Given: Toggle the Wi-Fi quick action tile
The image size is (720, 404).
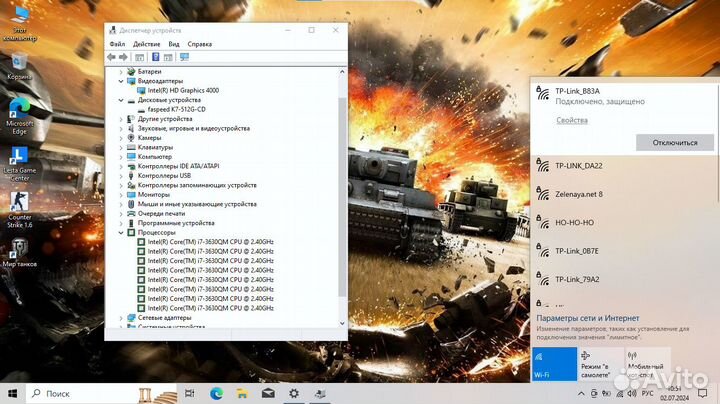Looking at the screenshot, I should [x=554, y=364].
